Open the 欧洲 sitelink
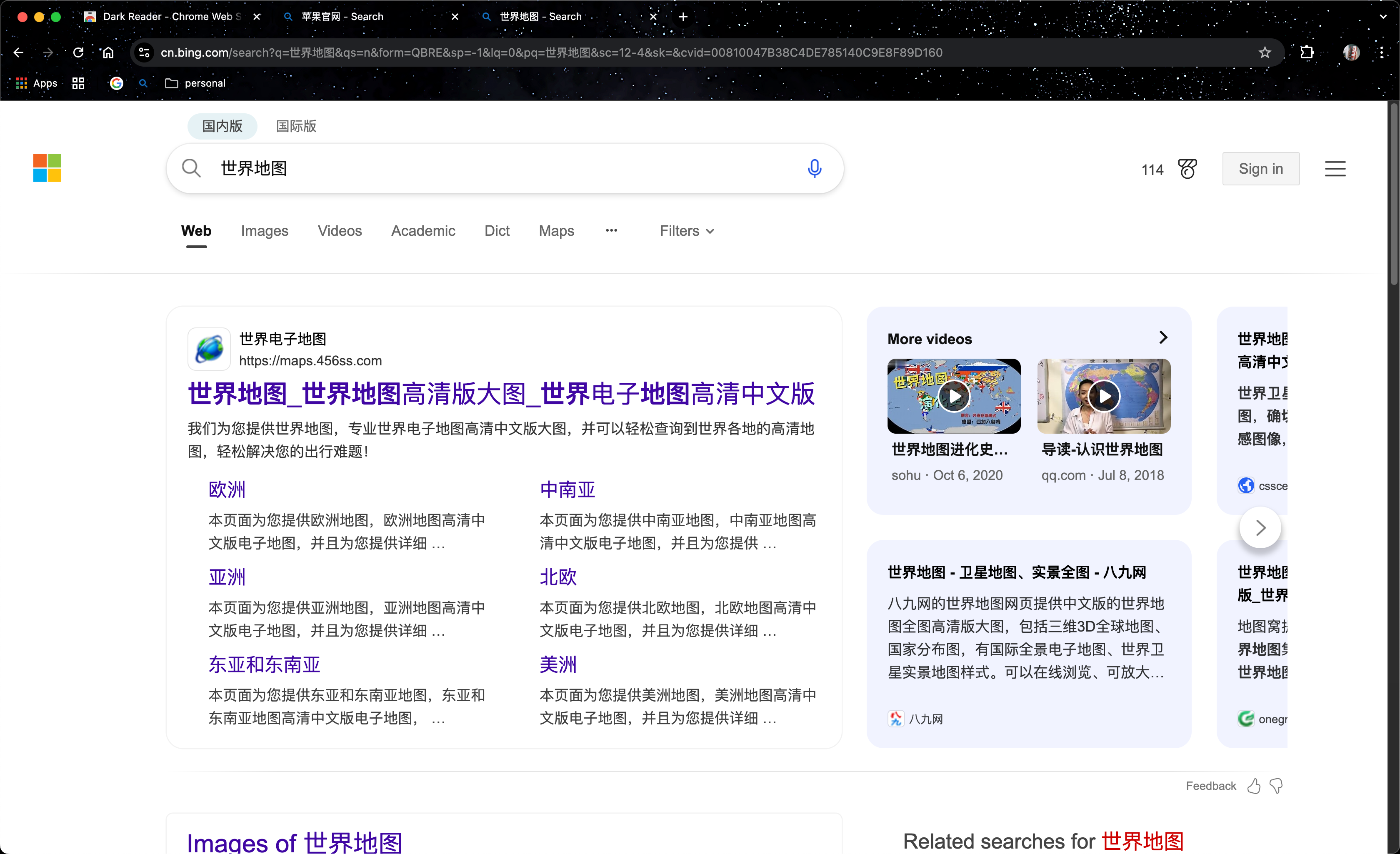The width and height of the screenshot is (1400, 854). tap(227, 489)
